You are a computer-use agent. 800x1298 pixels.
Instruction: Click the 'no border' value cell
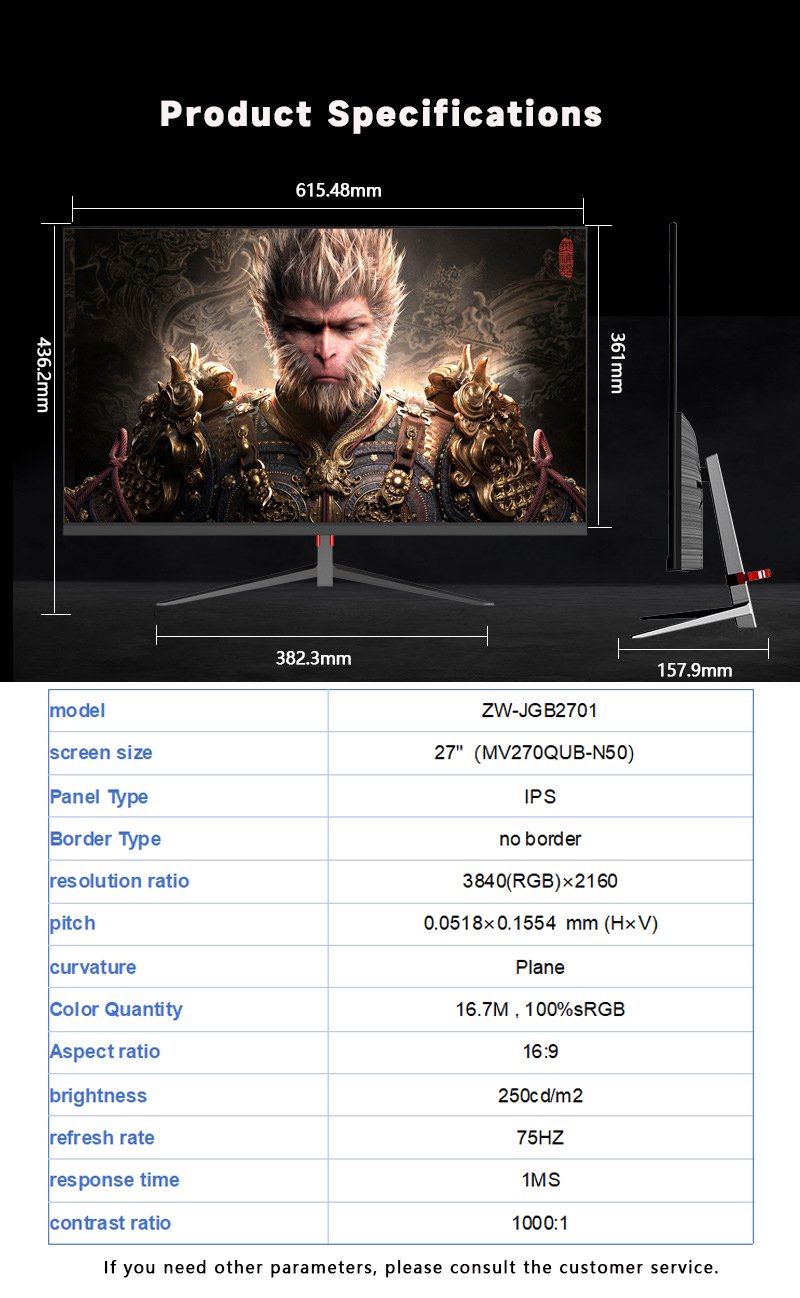click(539, 839)
